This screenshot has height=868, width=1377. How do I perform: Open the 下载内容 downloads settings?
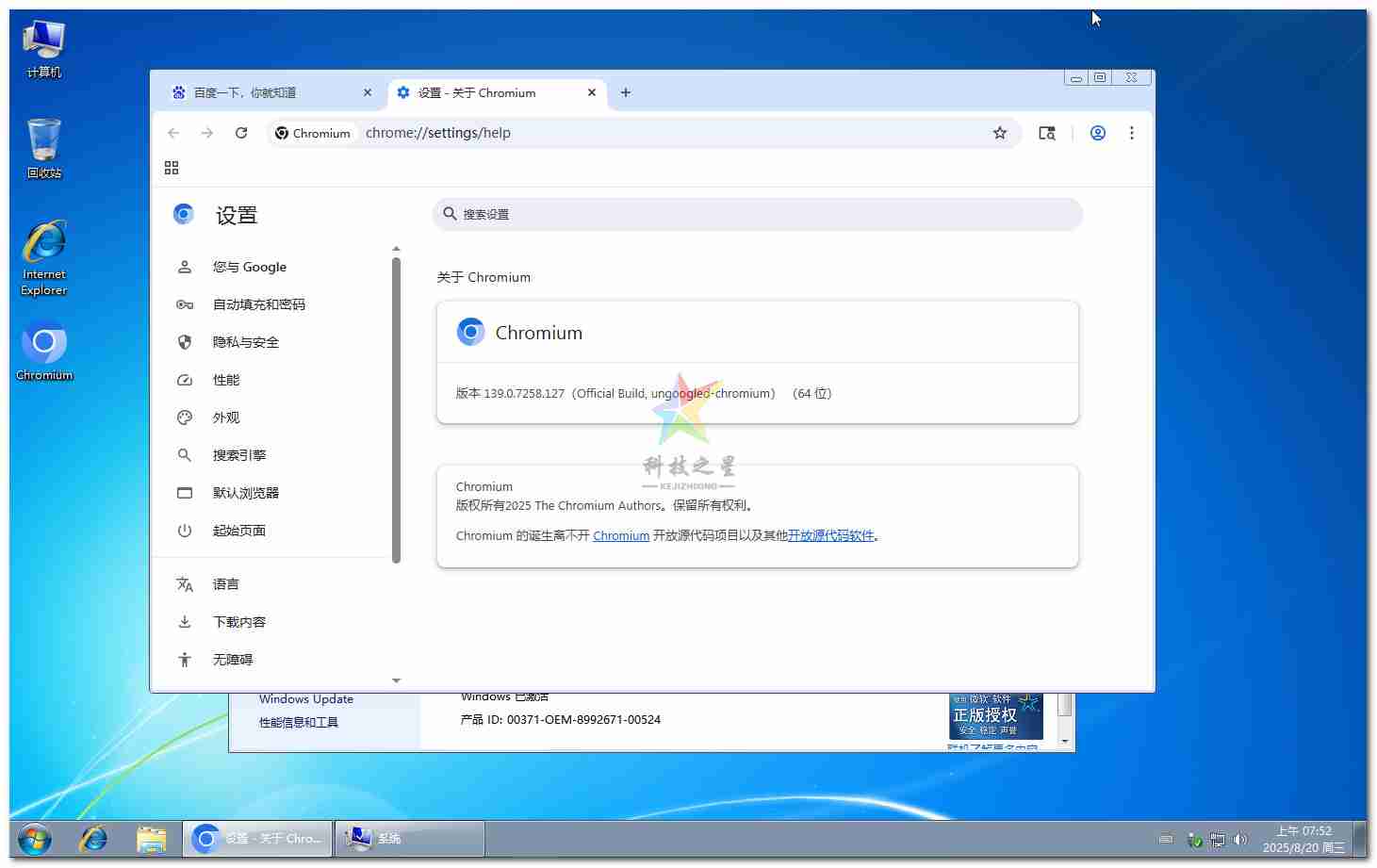tap(240, 622)
